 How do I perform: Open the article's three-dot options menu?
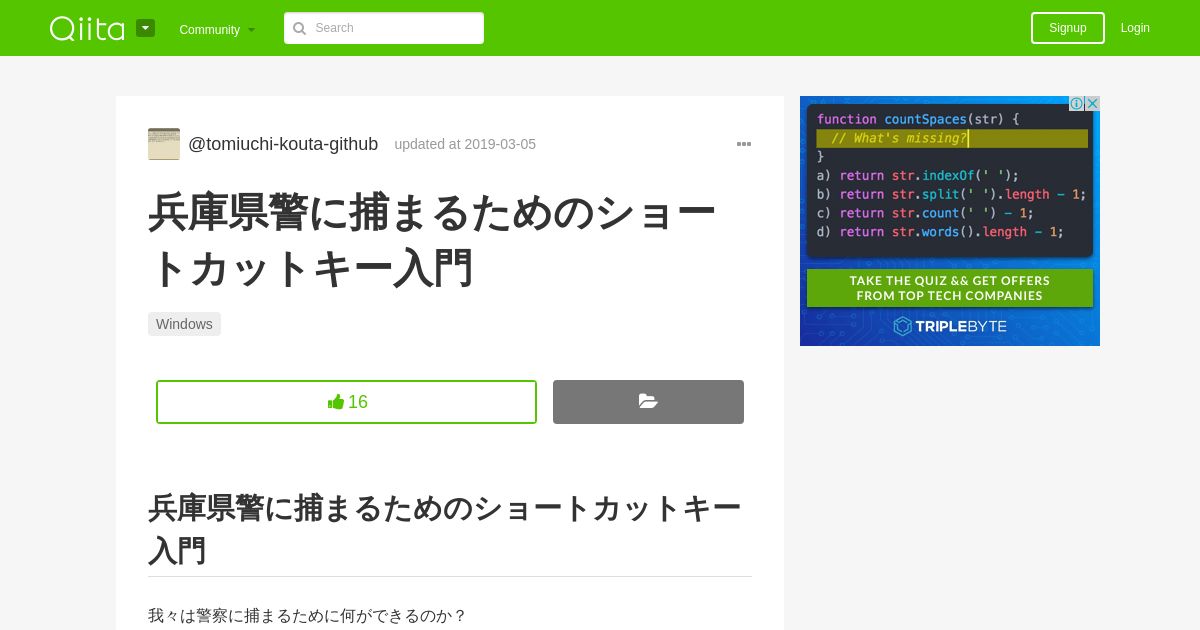coord(744,144)
